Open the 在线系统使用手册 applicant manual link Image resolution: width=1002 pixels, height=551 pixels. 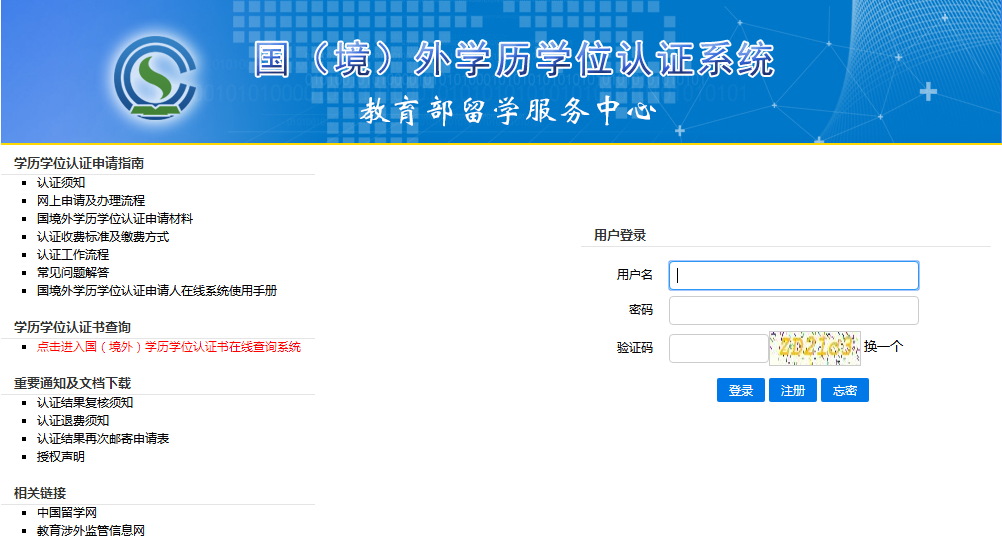coord(157,291)
